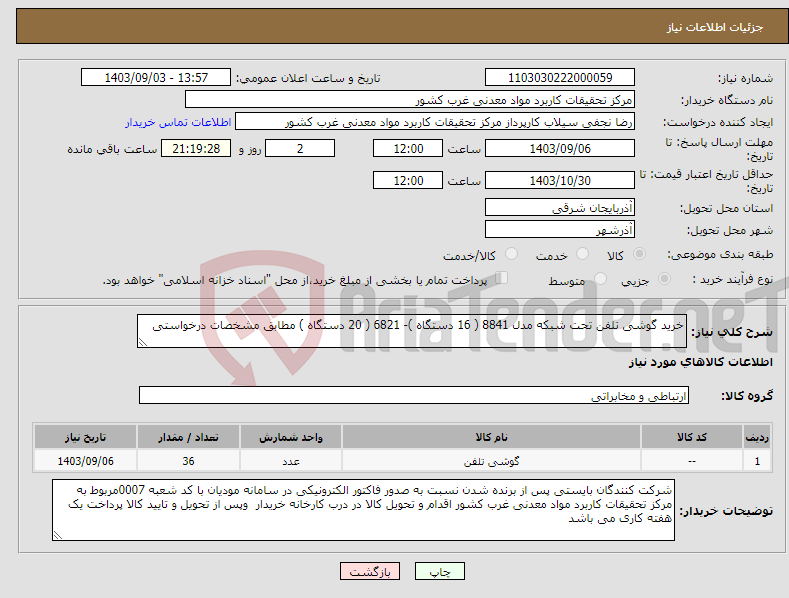Screen dimensions: 789x598
Task: Click the buyer organization name field
Action: point(410,100)
